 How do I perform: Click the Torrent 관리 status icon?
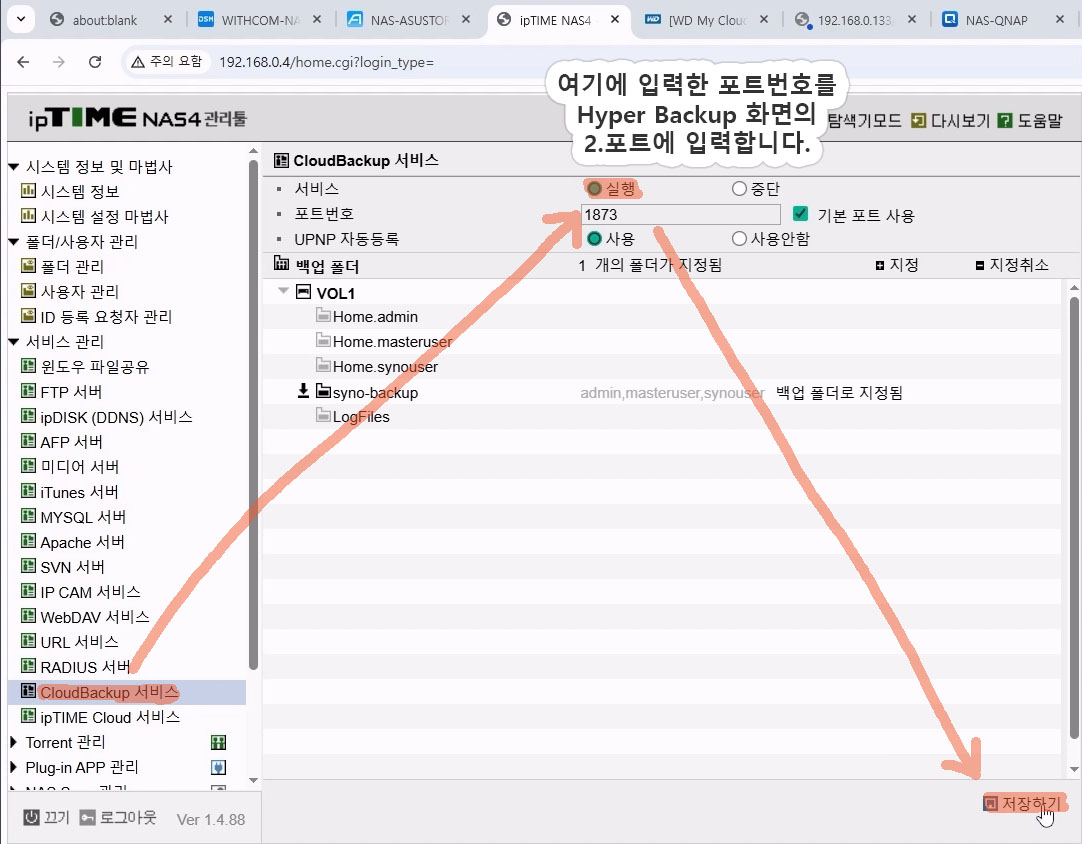[218, 743]
